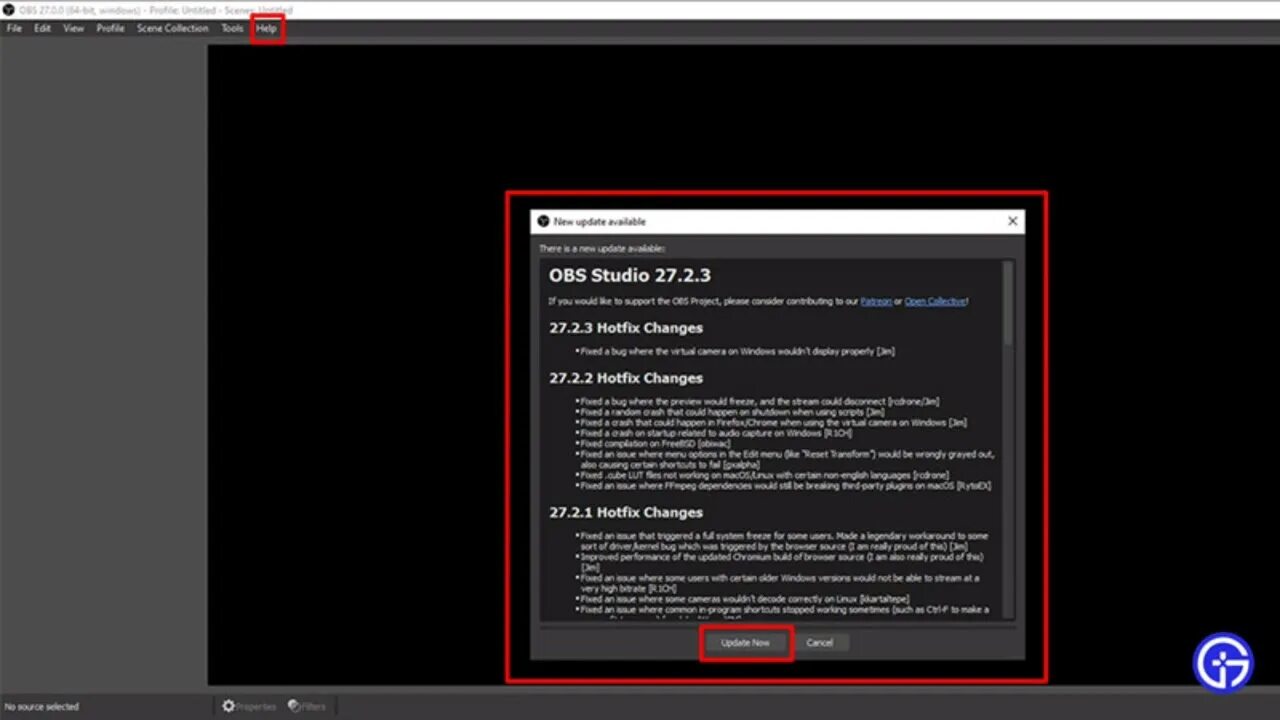Click the '27.2.1 Hotfix Changes' heading
The width and height of the screenshot is (1280, 720).
[x=626, y=512]
